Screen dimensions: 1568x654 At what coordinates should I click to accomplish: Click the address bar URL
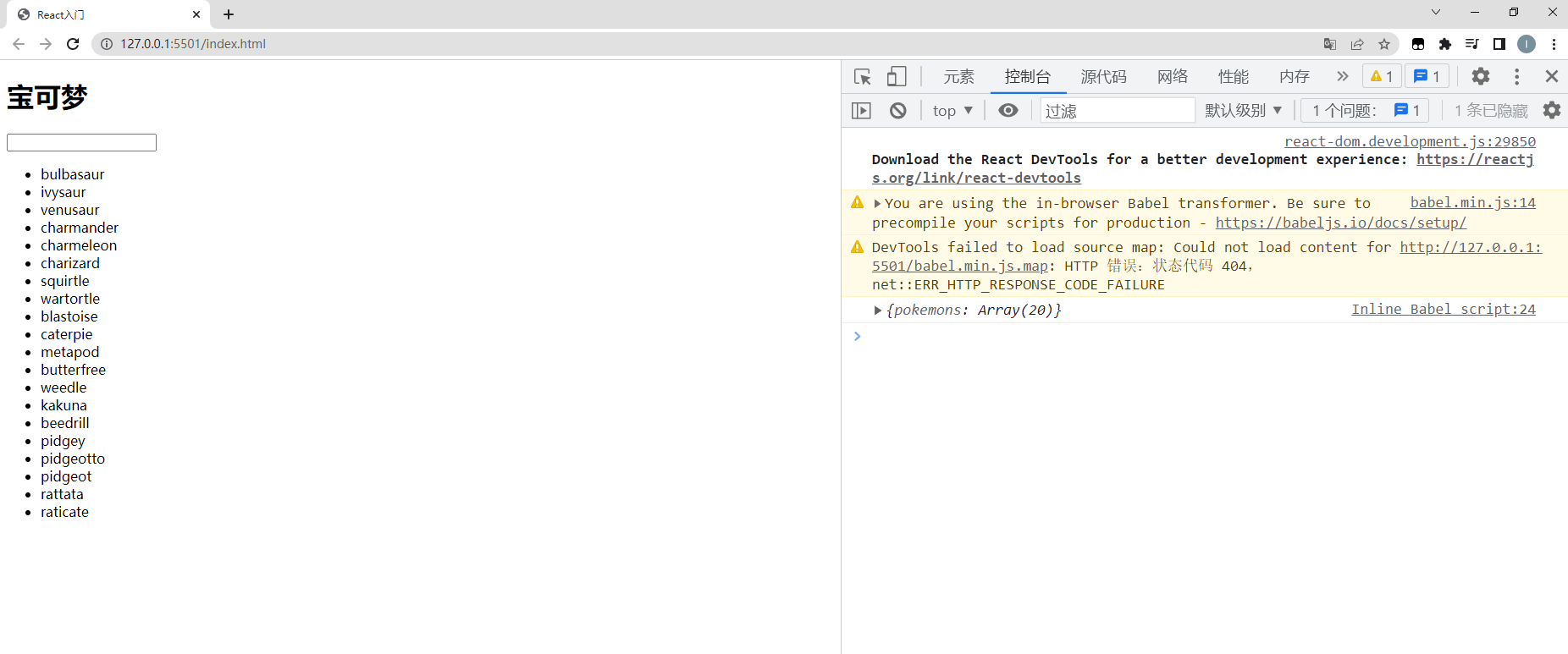pos(193,44)
